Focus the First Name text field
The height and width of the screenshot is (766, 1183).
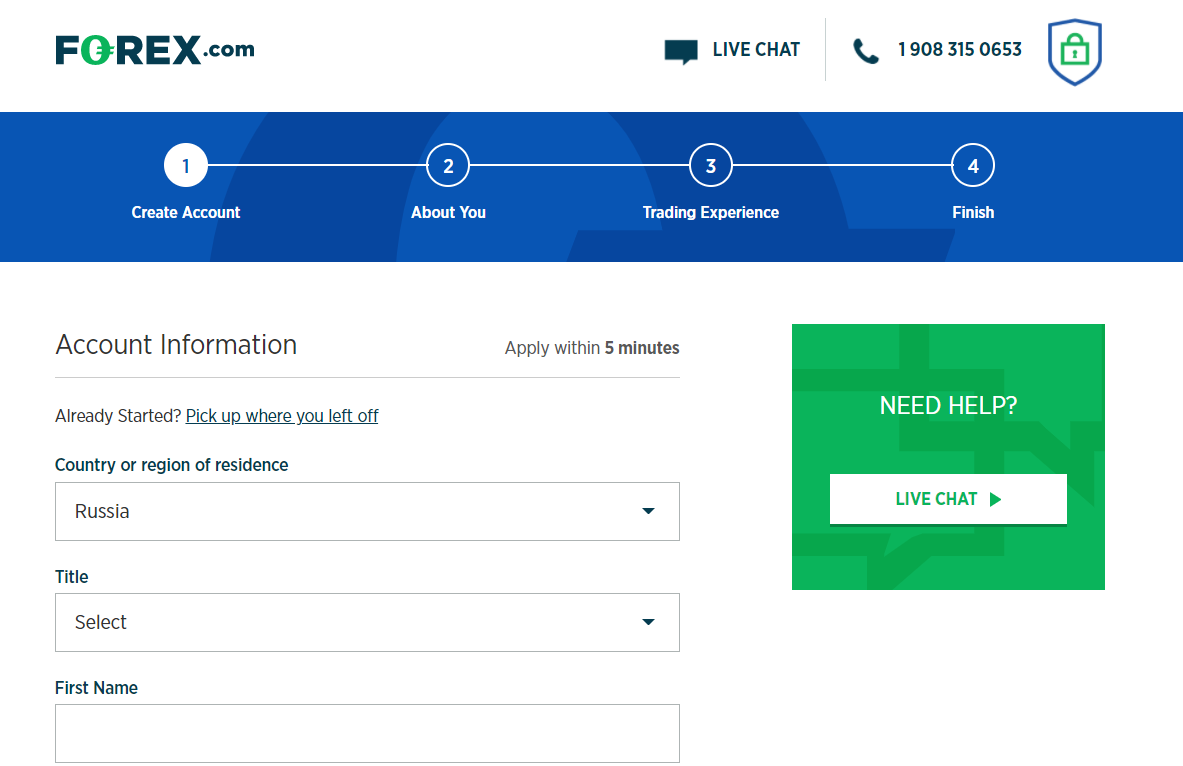coord(367,734)
